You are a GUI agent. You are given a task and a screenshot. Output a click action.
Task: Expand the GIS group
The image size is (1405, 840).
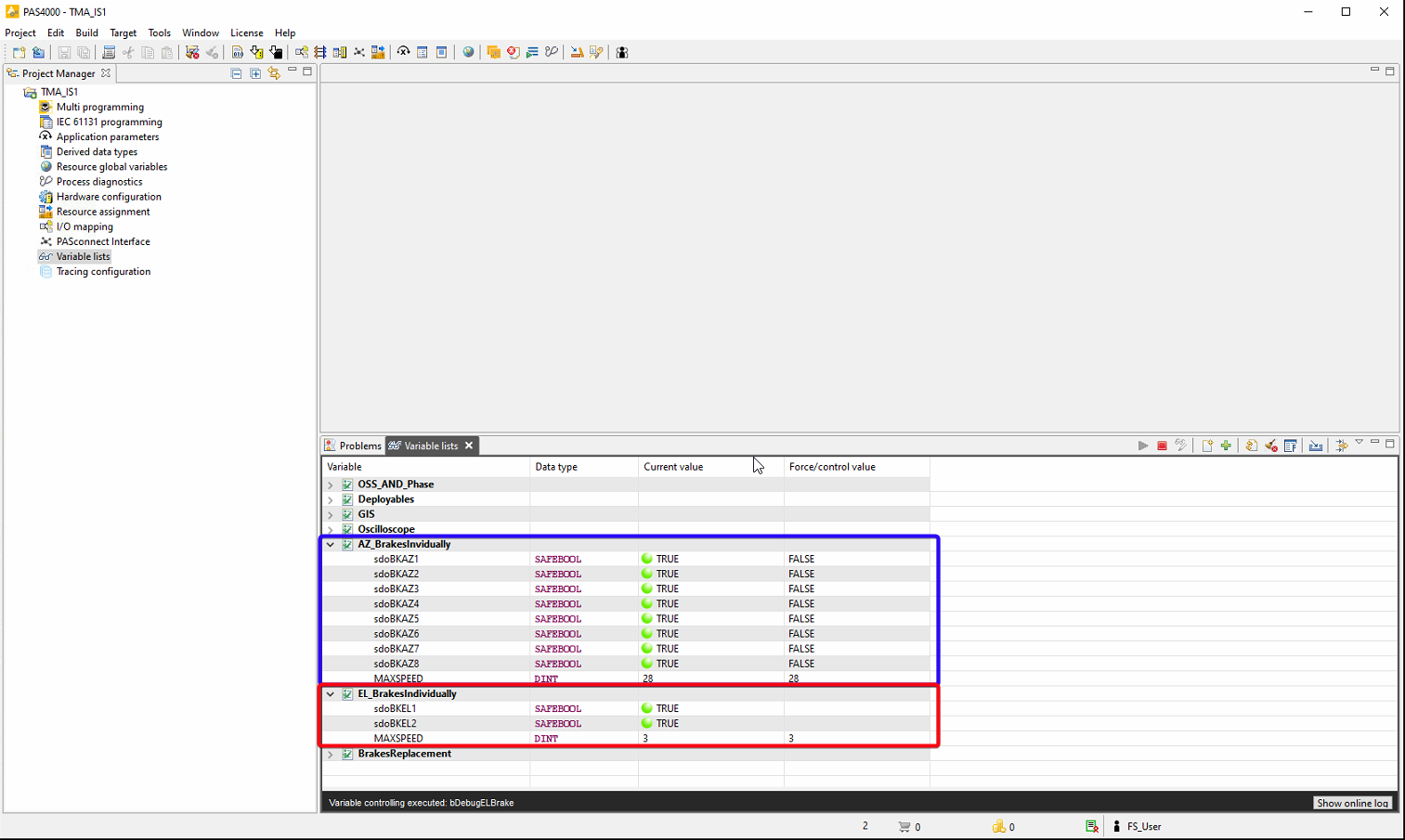coord(331,514)
